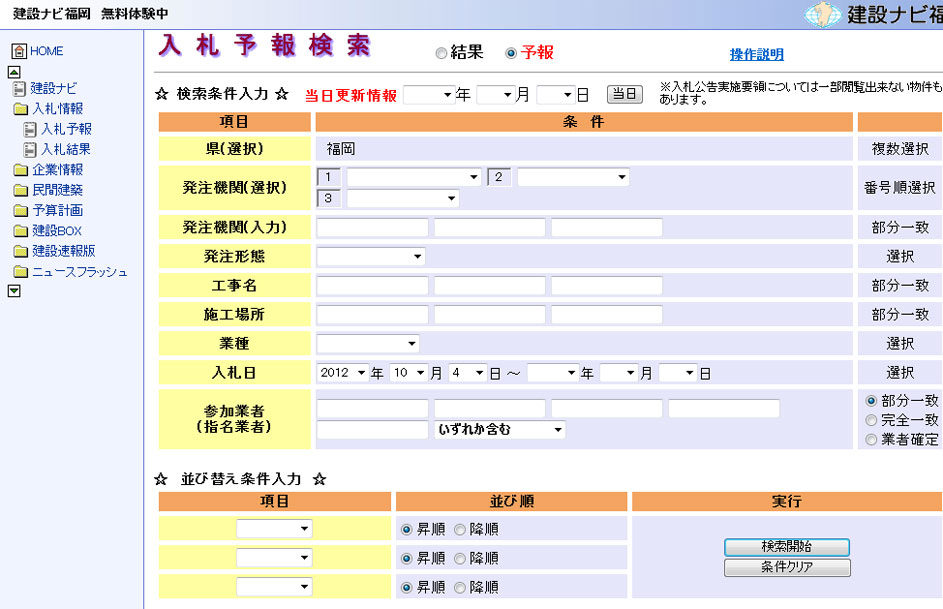The image size is (943, 609).
Task: Click the down arrow icon below ニュースフラッシュ
Action: click(14, 291)
